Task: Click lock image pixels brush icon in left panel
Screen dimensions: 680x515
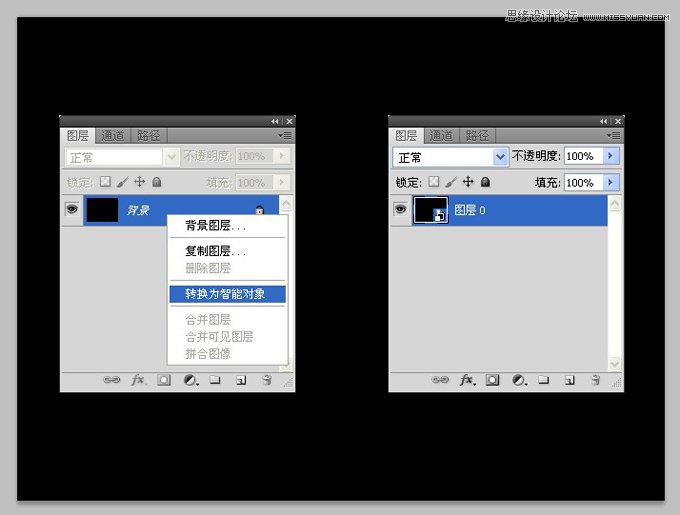Action: point(123,182)
